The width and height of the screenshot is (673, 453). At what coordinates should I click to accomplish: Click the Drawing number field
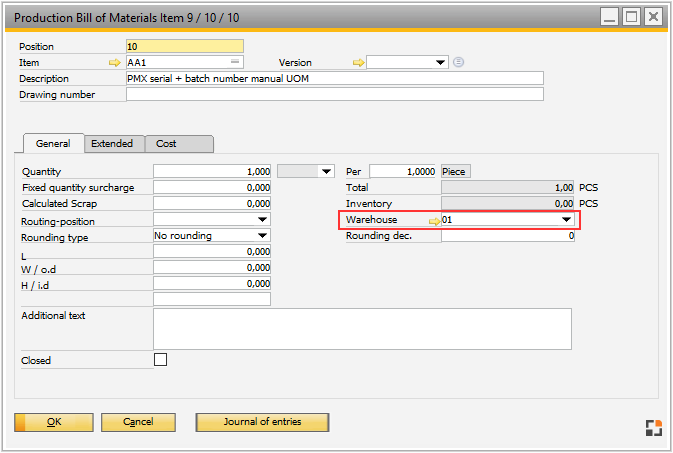[x=335, y=94]
